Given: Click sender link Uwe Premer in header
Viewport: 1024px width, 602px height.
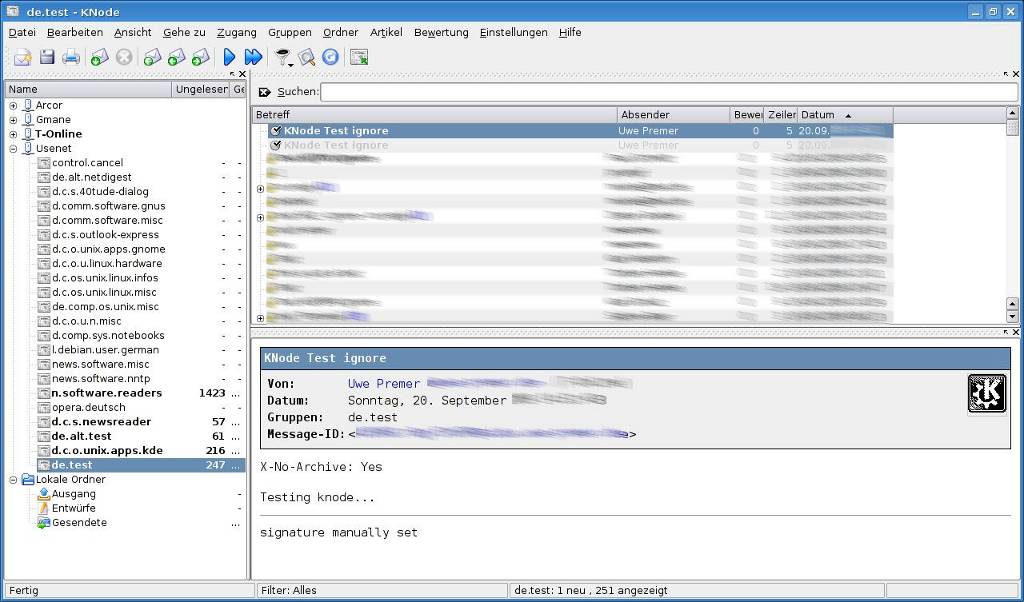Looking at the screenshot, I should pos(383,383).
